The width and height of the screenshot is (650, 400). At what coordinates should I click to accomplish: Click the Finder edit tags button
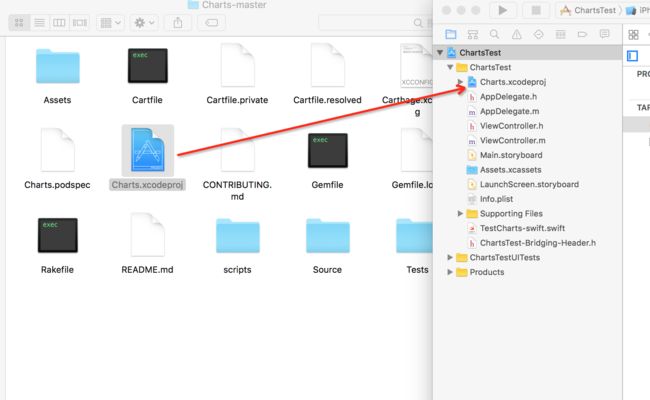coord(211,22)
